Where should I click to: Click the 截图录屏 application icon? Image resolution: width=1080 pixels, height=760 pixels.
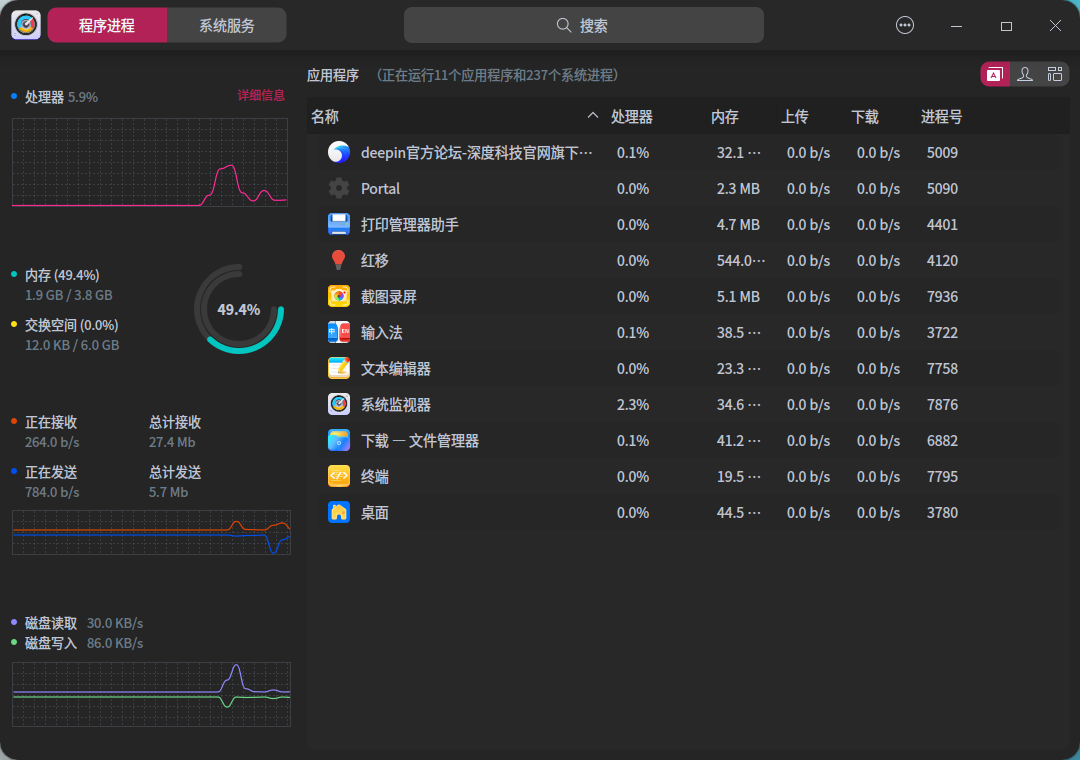pyautogui.click(x=339, y=296)
